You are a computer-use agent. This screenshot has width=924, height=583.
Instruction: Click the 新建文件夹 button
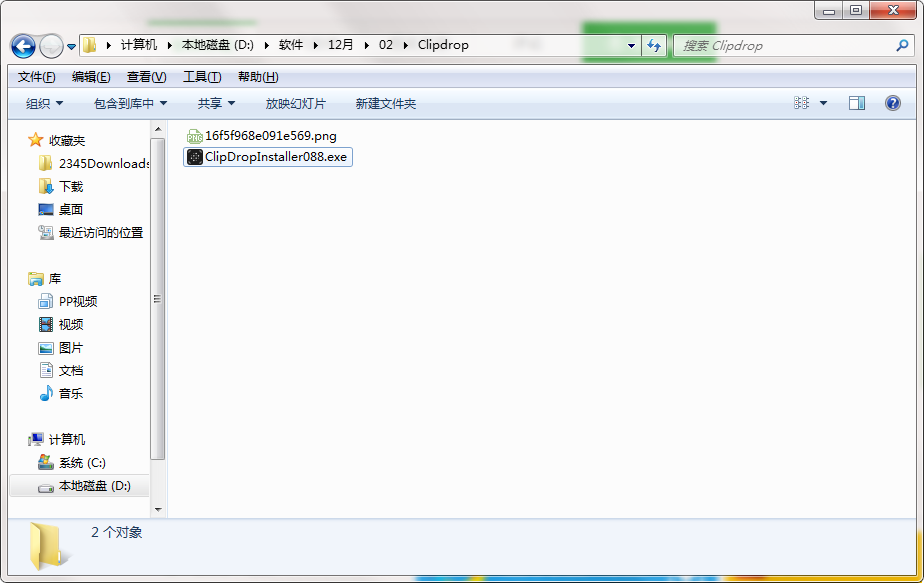coord(386,104)
